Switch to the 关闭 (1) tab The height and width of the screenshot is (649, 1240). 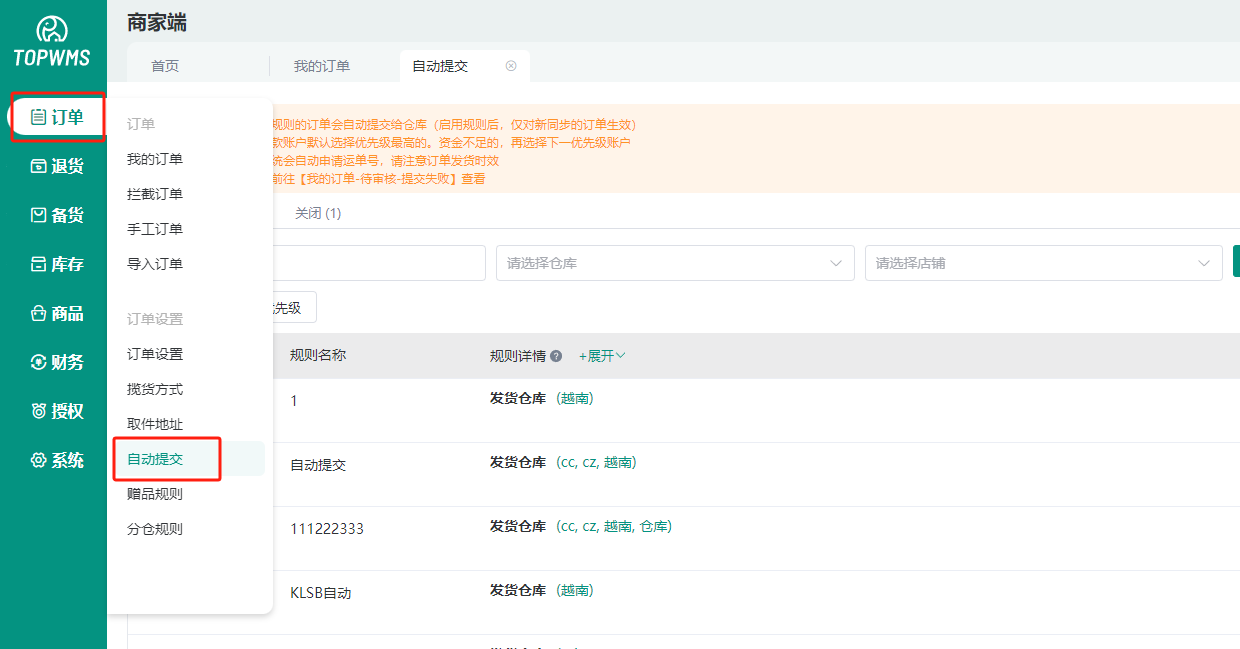tap(318, 213)
